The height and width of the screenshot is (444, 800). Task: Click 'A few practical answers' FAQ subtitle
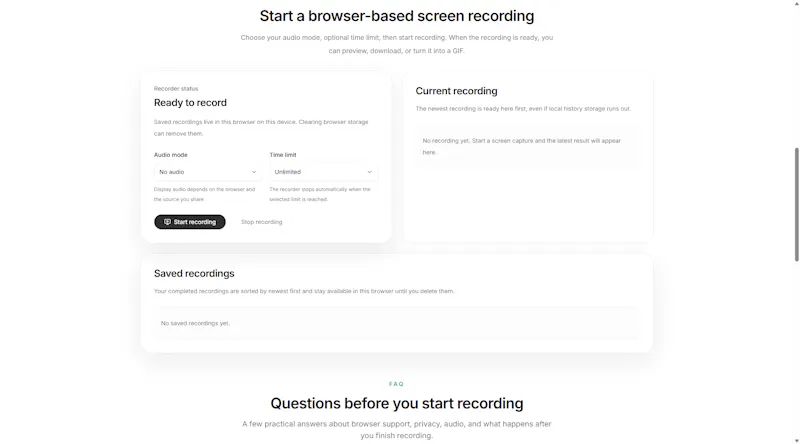tap(397, 430)
